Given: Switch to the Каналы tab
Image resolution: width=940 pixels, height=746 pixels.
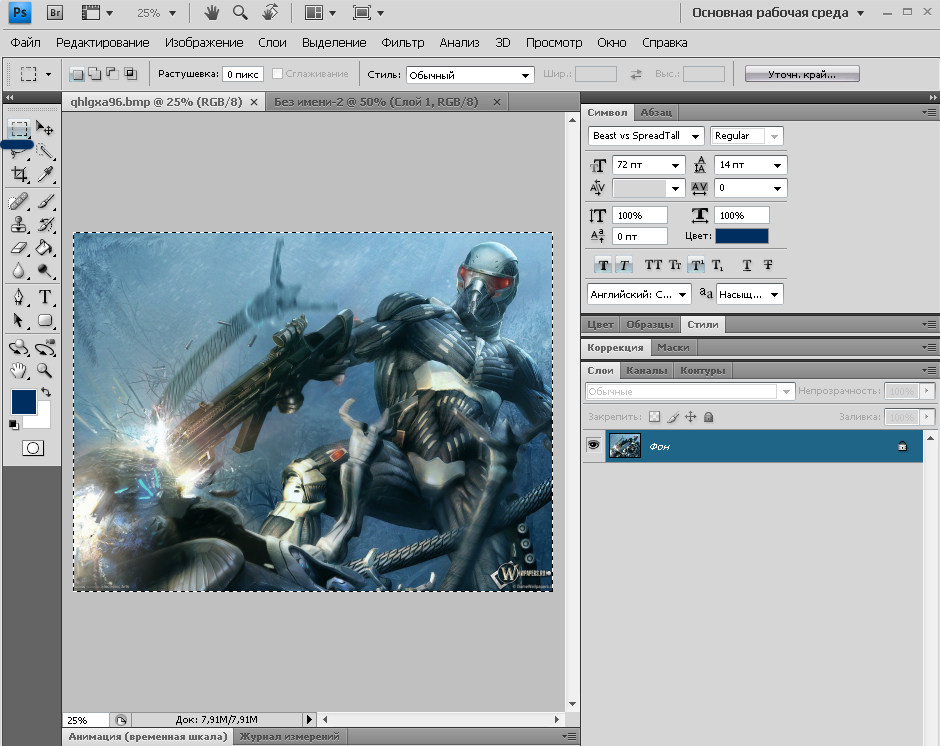Looking at the screenshot, I should (x=645, y=371).
